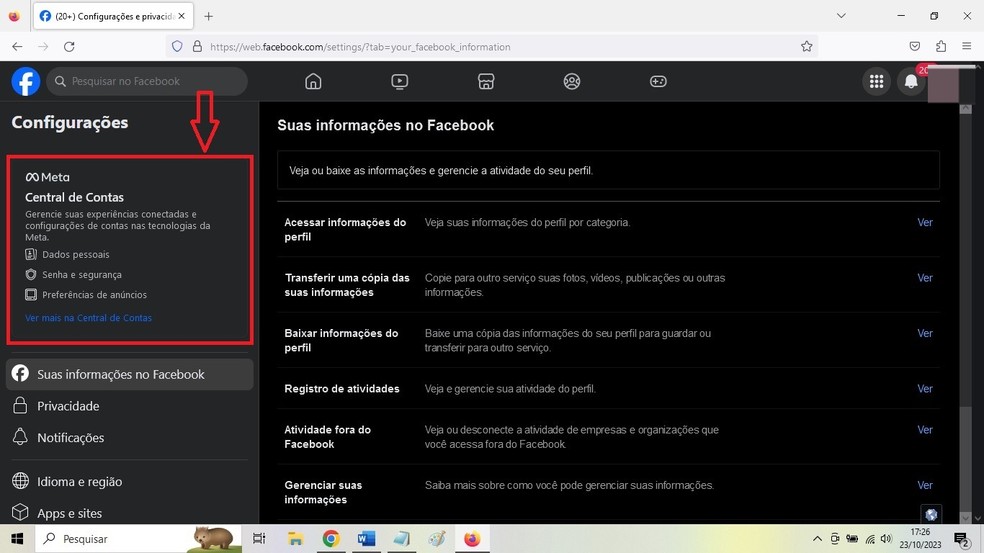Open a new tab with the plus button
The height and width of the screenshot is (553, 984).
[x=208, y=16]
